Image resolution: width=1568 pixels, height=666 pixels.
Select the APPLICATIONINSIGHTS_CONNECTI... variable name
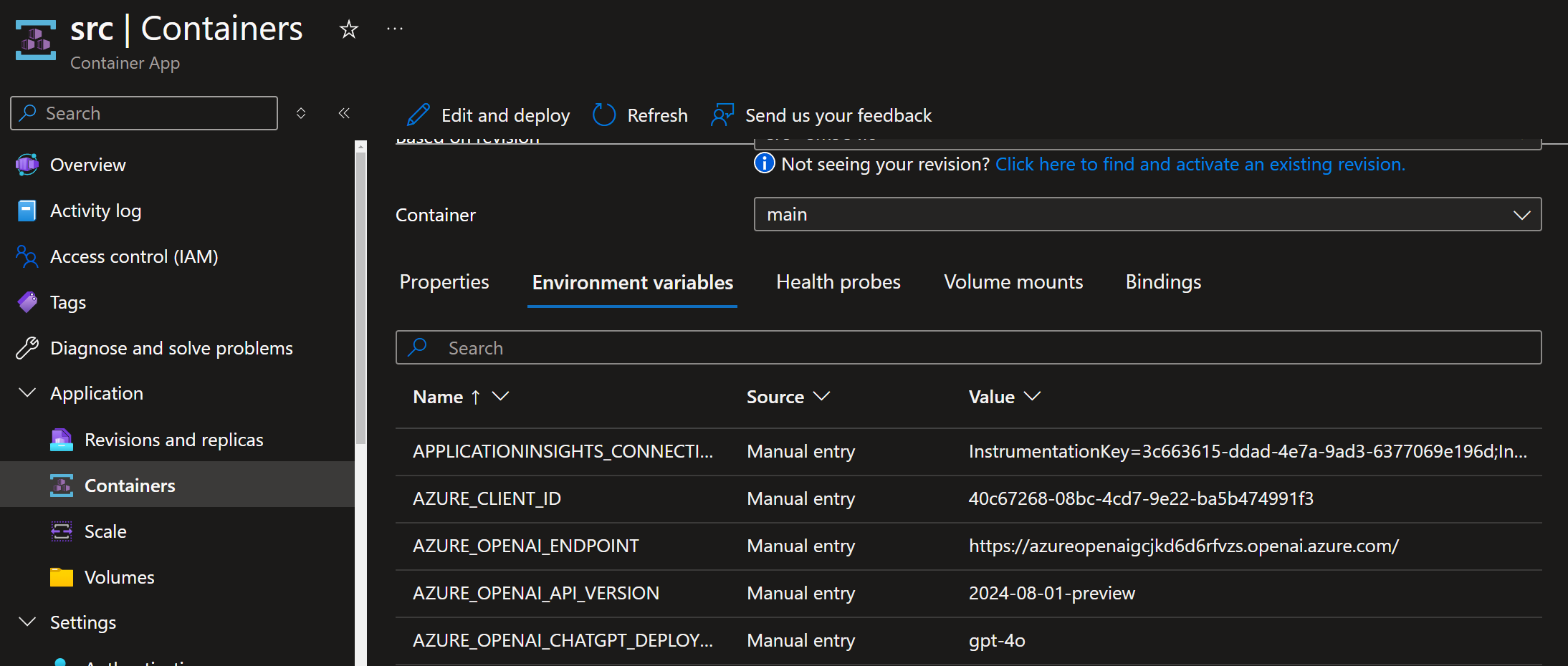[x=563, y=451]
